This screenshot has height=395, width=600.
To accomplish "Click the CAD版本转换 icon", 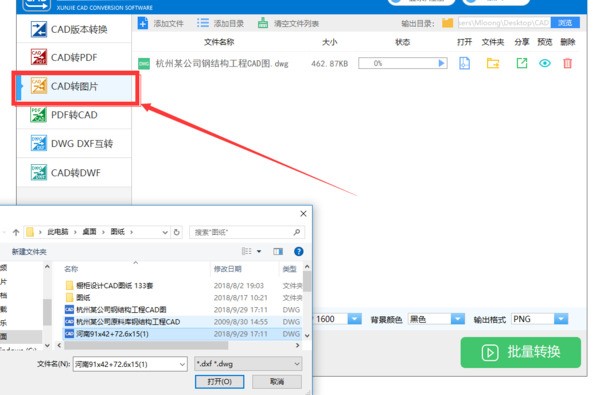I will (x=39, y=29).
